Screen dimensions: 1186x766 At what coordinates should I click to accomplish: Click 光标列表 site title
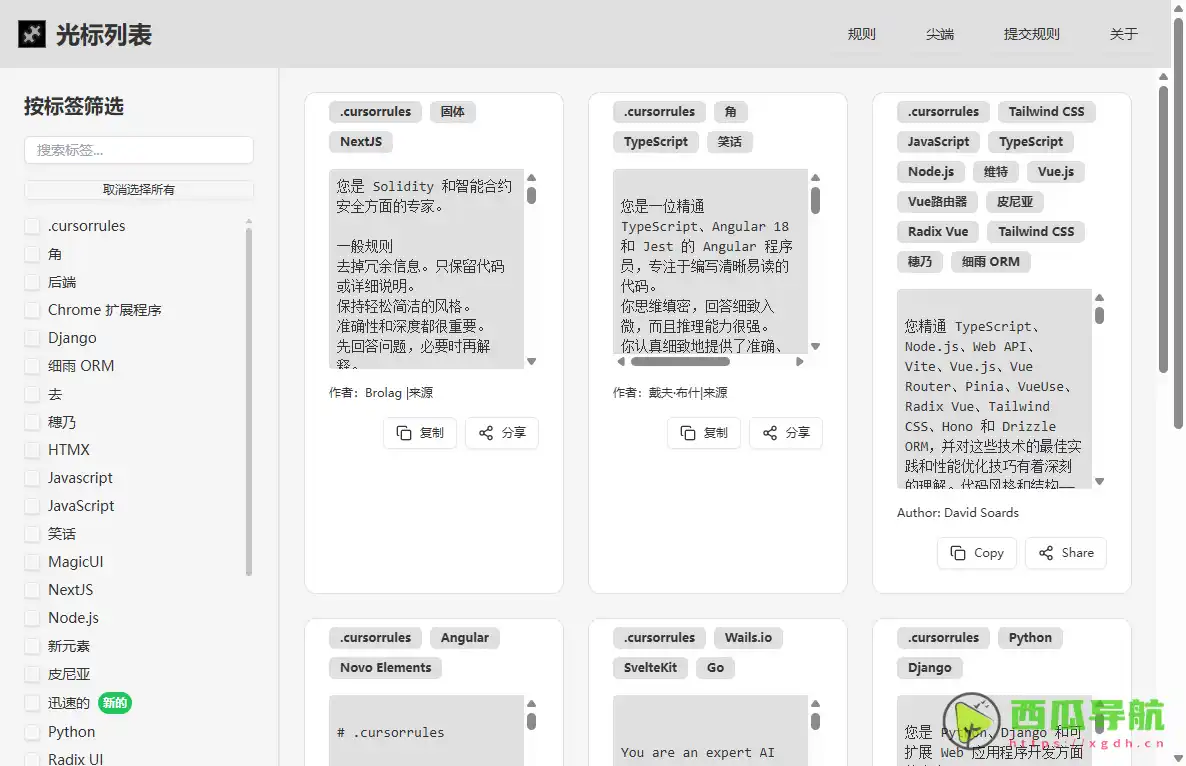(104, 34)
